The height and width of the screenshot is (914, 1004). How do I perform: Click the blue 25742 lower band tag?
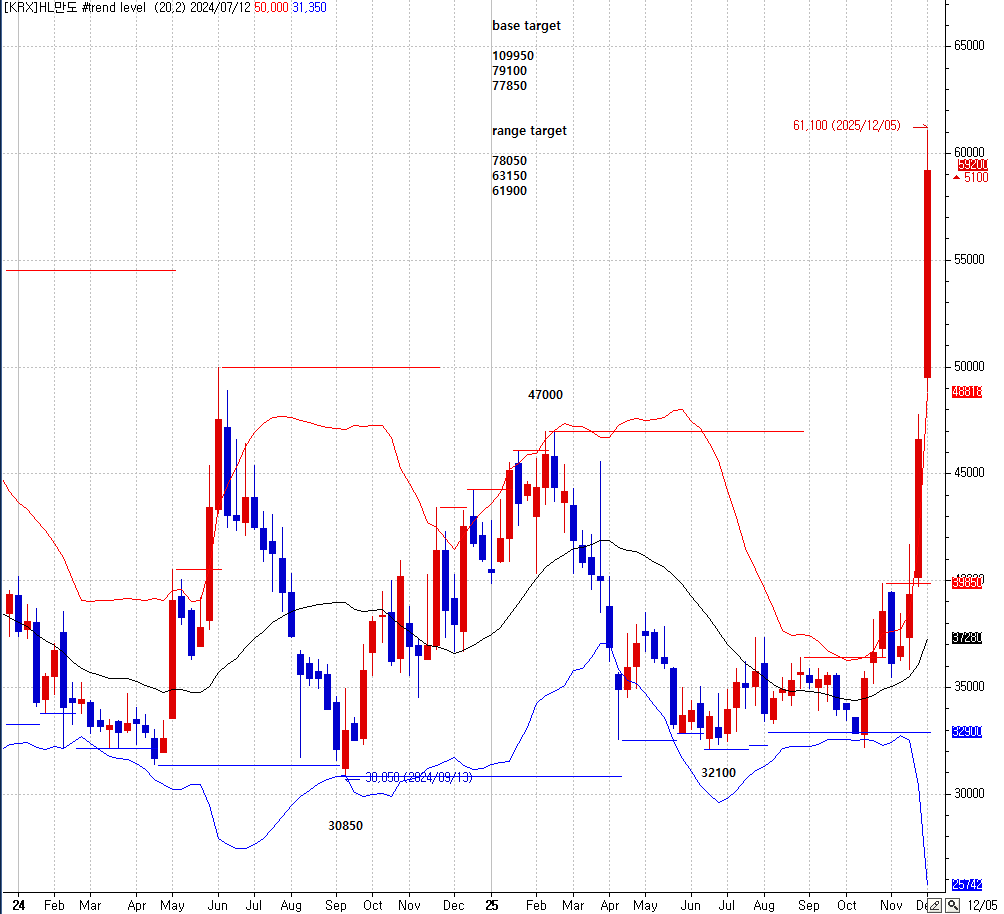click(967, 885)
